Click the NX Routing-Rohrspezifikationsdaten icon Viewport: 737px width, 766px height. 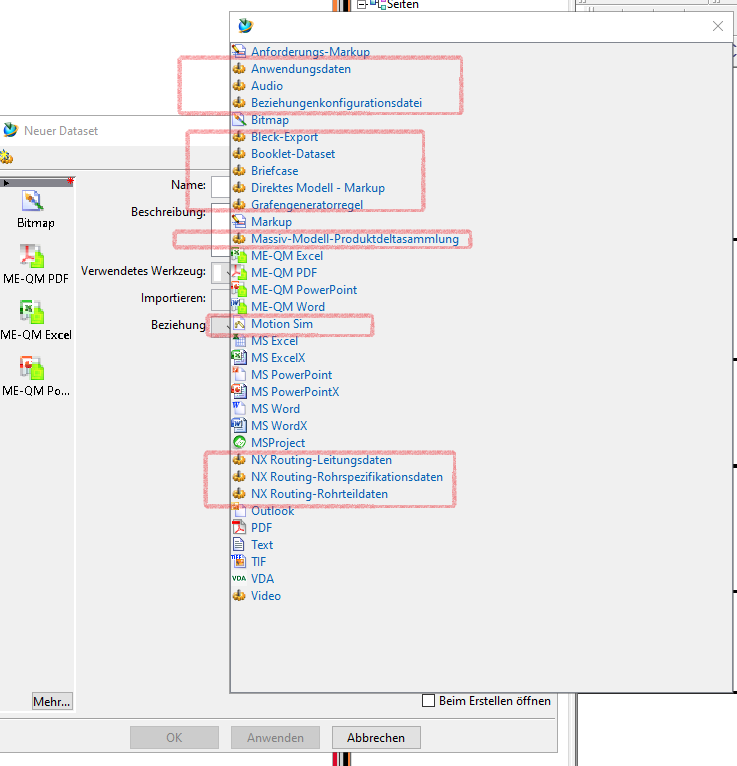[x=239, y=477]
